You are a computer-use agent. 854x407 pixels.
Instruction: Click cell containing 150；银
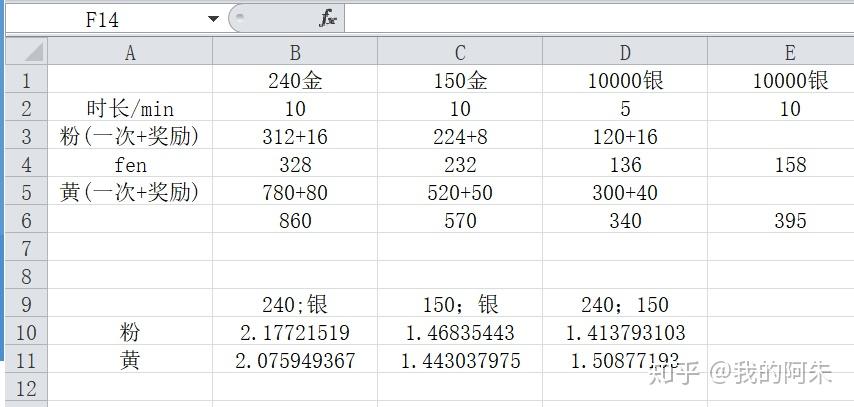[x=460, y=304]
